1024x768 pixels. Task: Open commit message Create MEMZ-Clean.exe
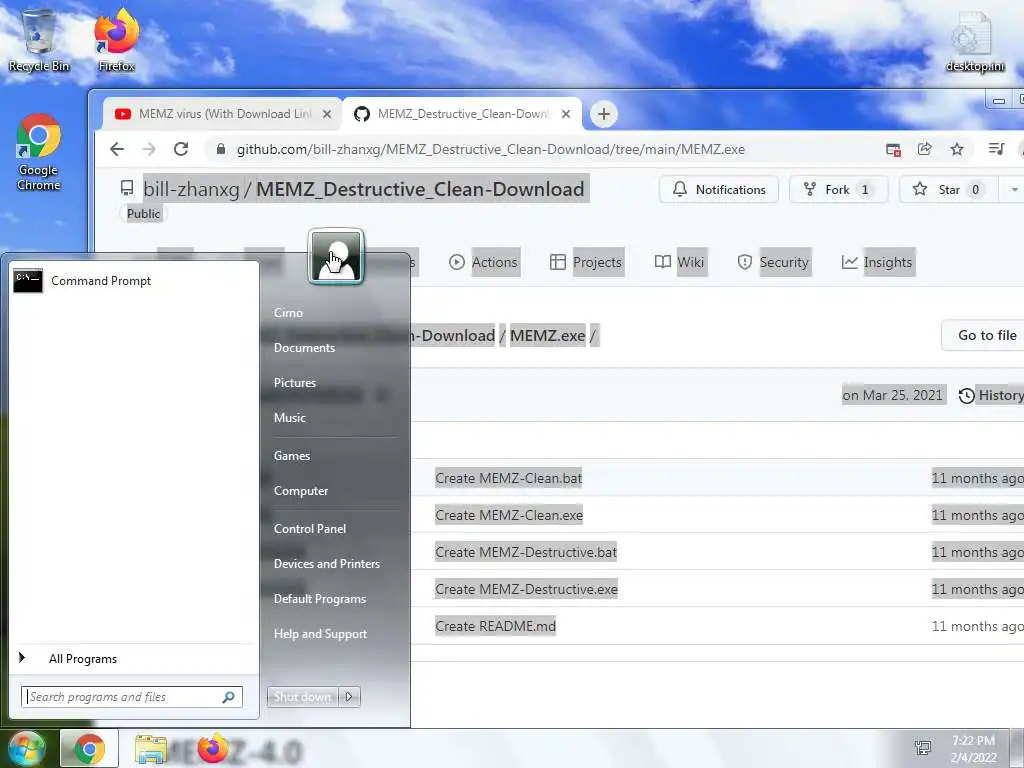509,515
